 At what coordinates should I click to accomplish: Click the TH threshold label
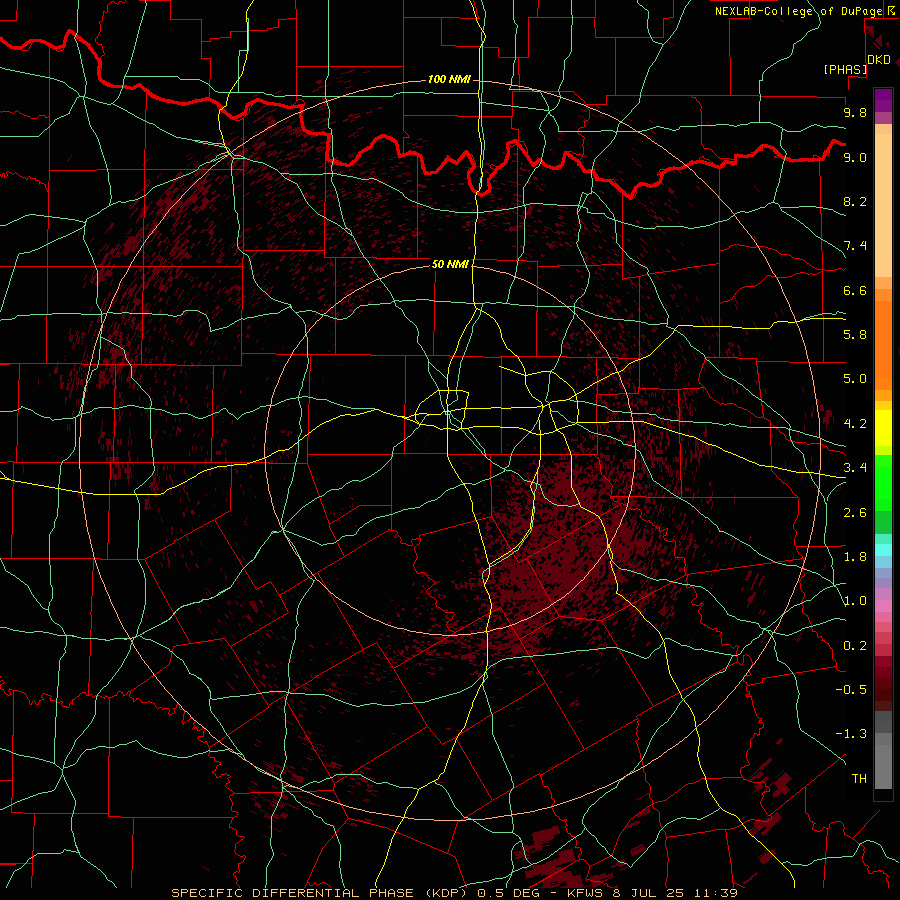(x=859, y=779)
